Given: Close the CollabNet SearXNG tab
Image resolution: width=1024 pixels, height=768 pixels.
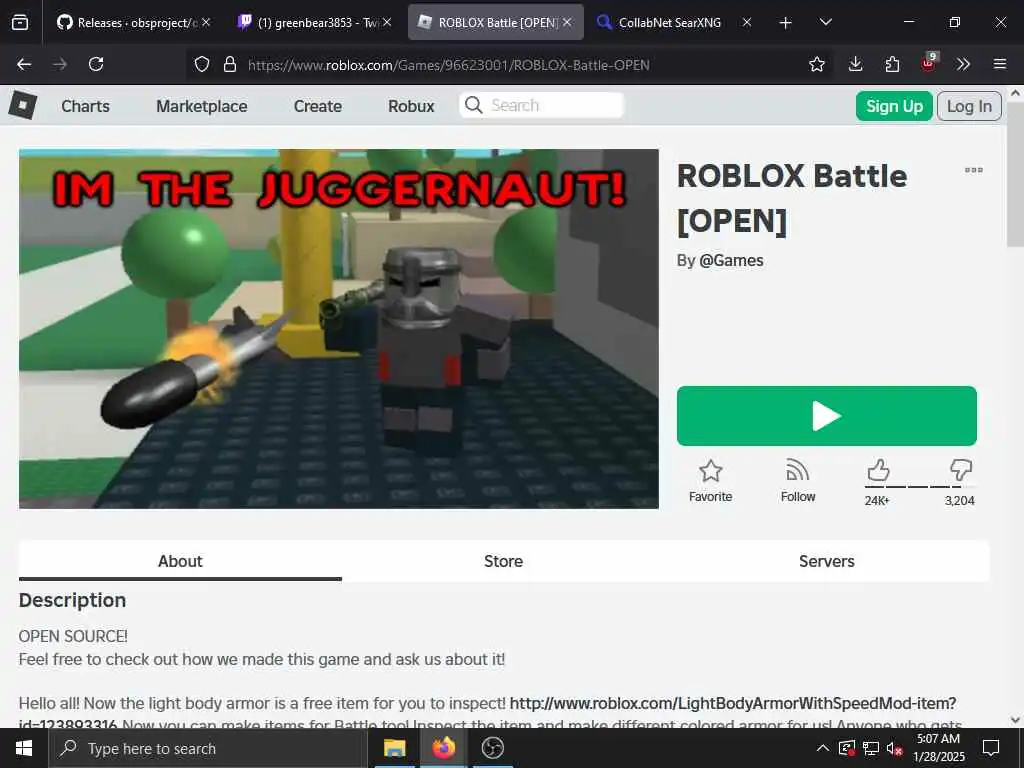Looking at the screenshot, I should click(746, 22).
